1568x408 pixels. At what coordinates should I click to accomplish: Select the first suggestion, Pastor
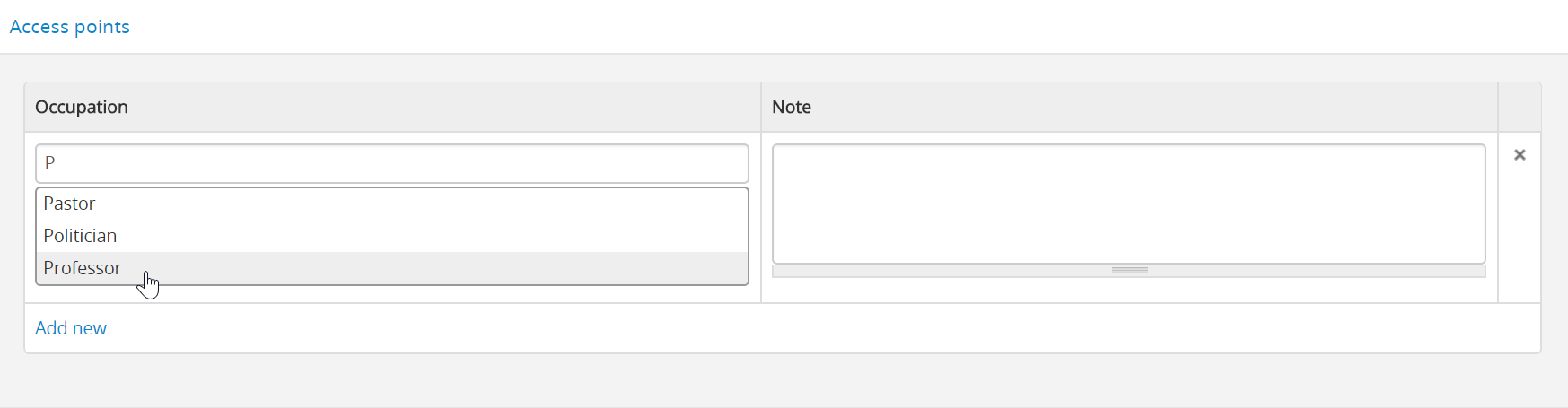(x=70, y=204)
